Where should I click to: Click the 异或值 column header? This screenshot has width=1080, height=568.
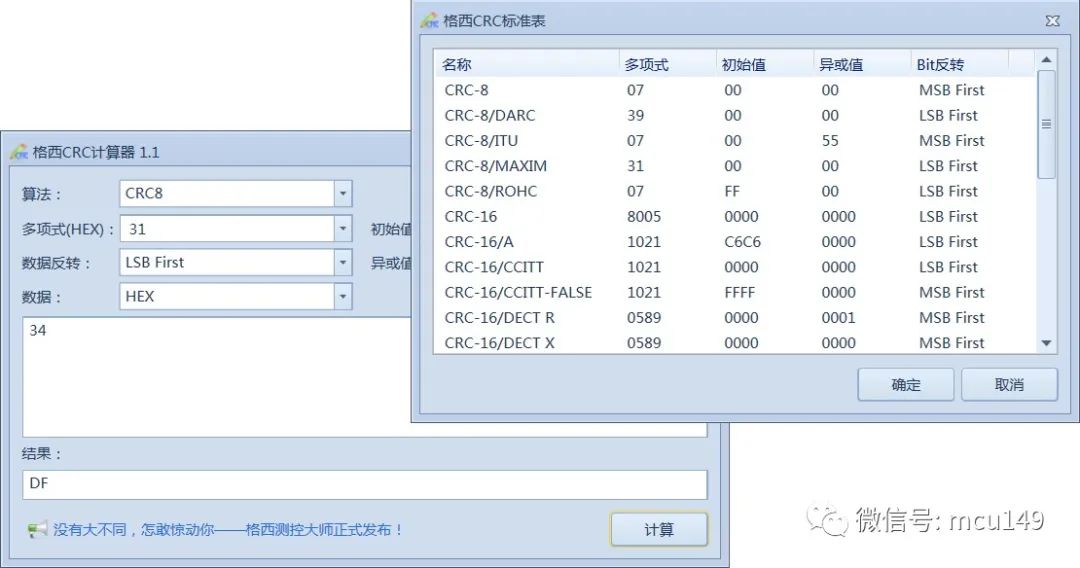[x=862, y=64]
